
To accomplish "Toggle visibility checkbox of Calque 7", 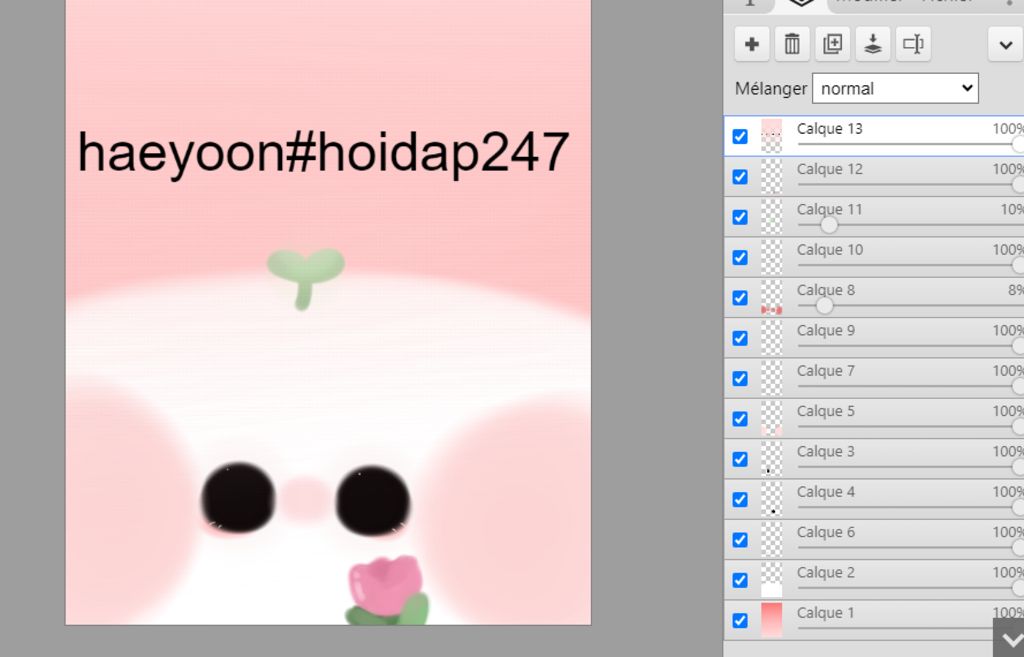I will (x=740, y=379).
